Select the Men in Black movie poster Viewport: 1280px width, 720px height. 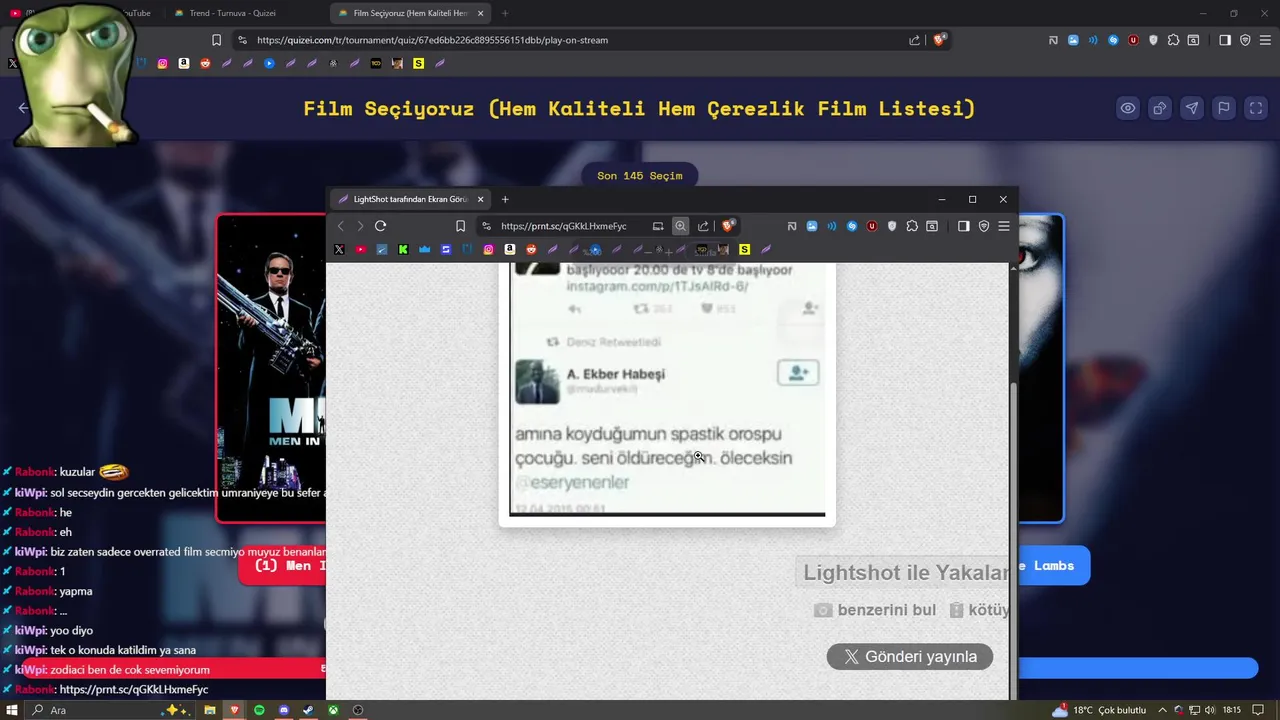tap(272, 368)
